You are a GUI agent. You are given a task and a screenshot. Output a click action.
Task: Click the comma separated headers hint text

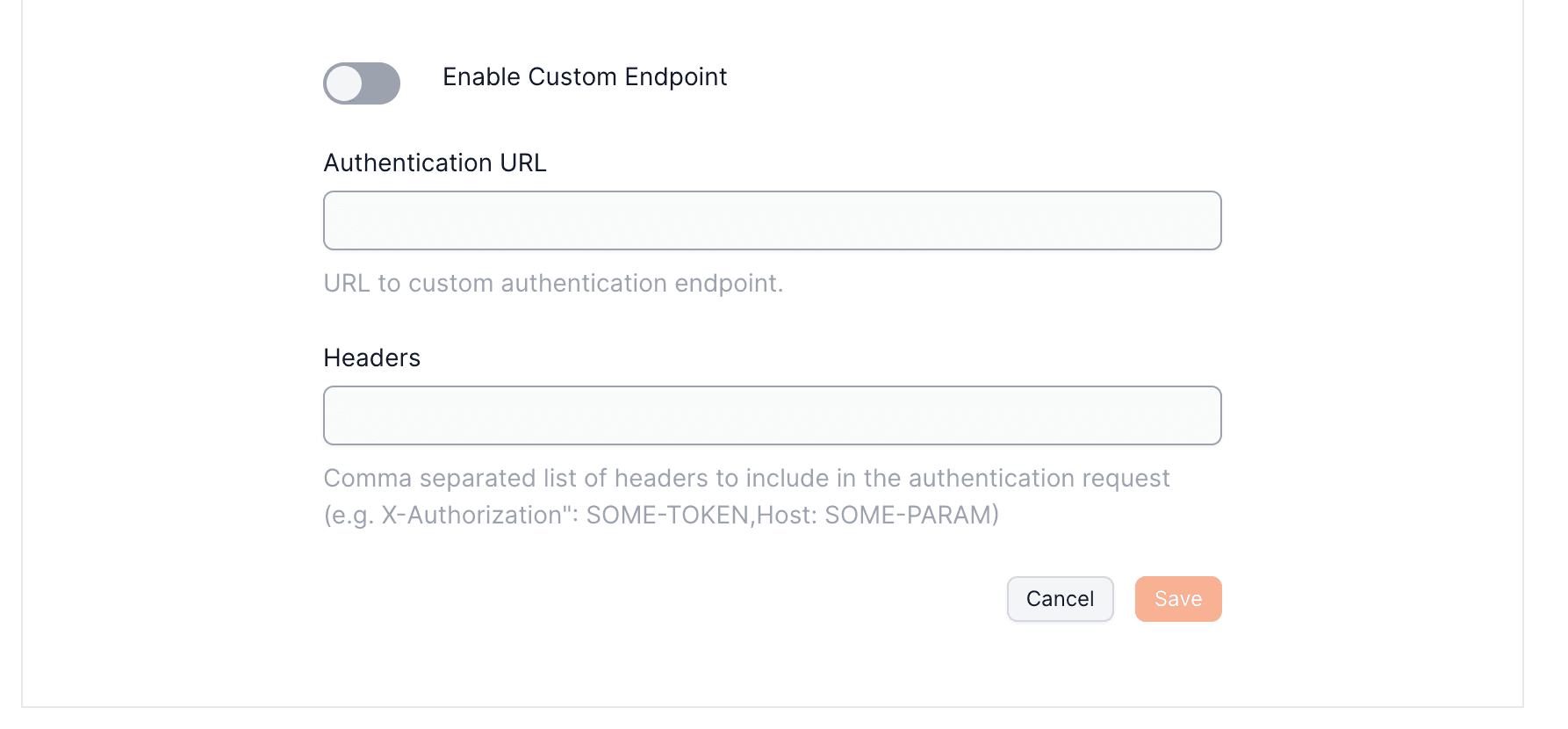(x=746, y=478)
